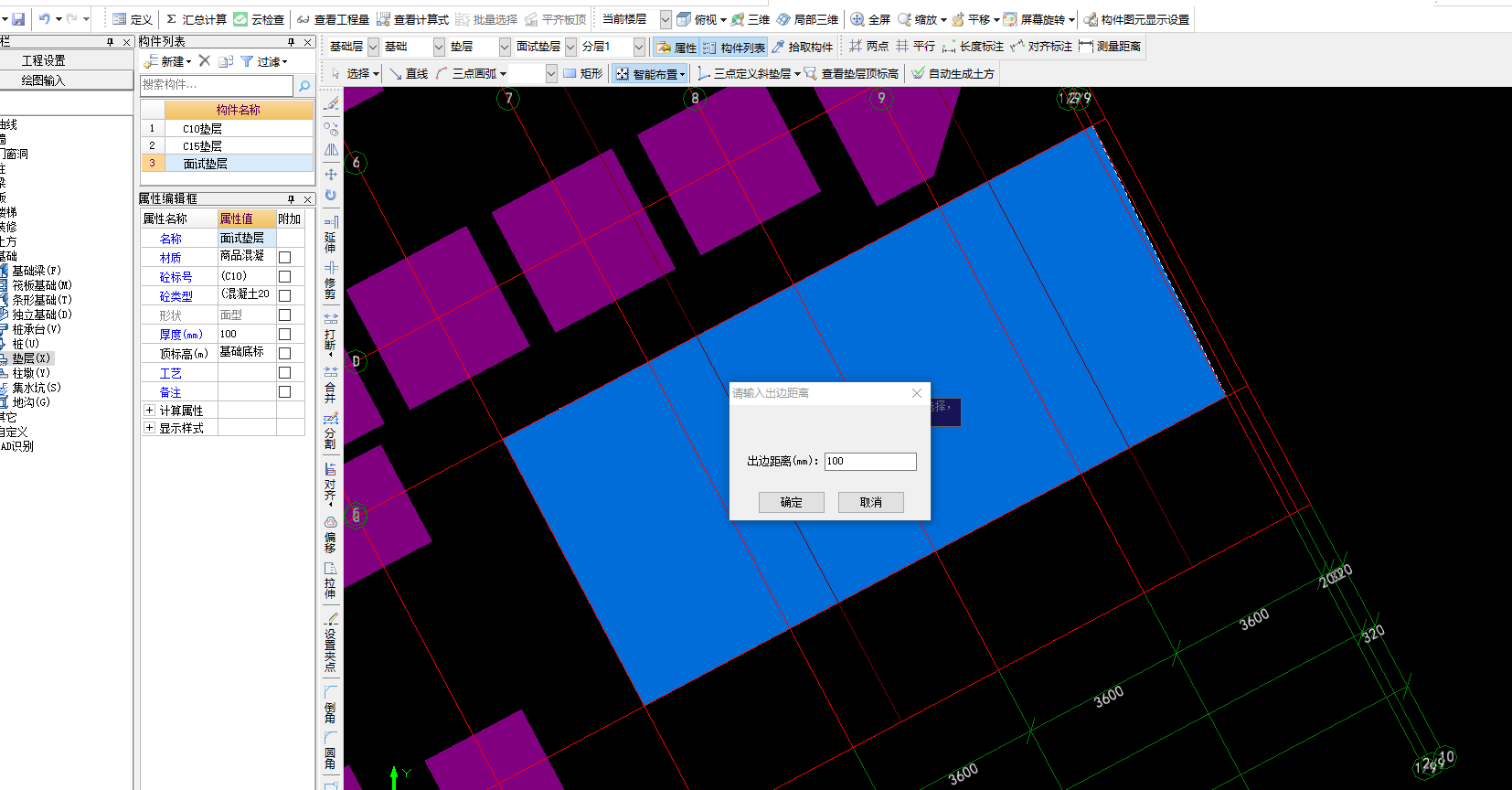
Task: Tick the 工艺 row checkbox
Action: 285,373
